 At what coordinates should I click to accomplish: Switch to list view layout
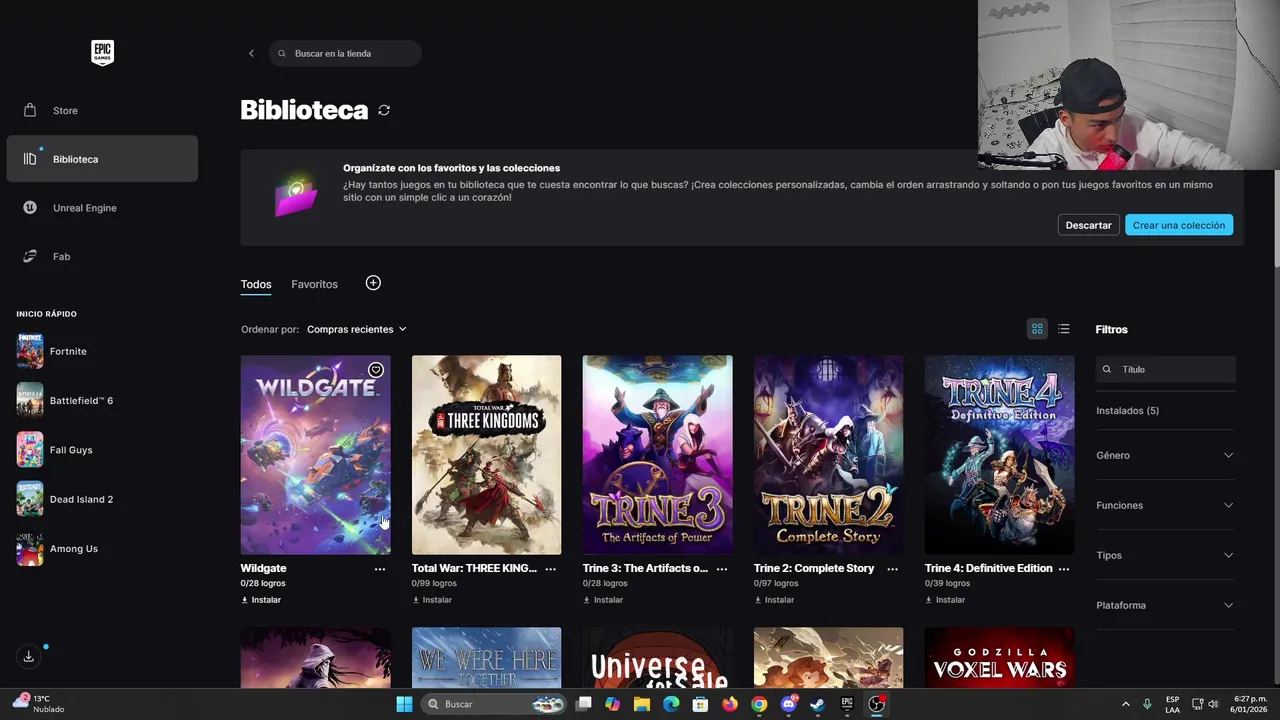[1064, 329]
